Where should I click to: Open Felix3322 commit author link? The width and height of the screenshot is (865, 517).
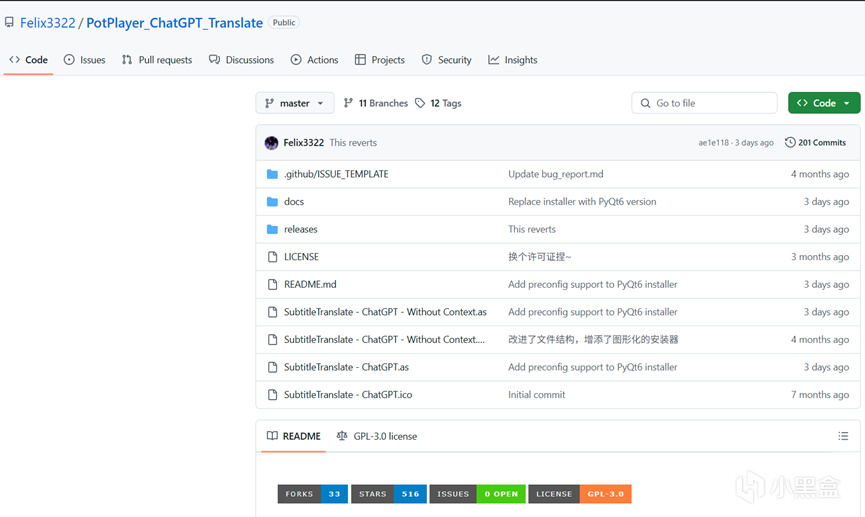(303, 143)
